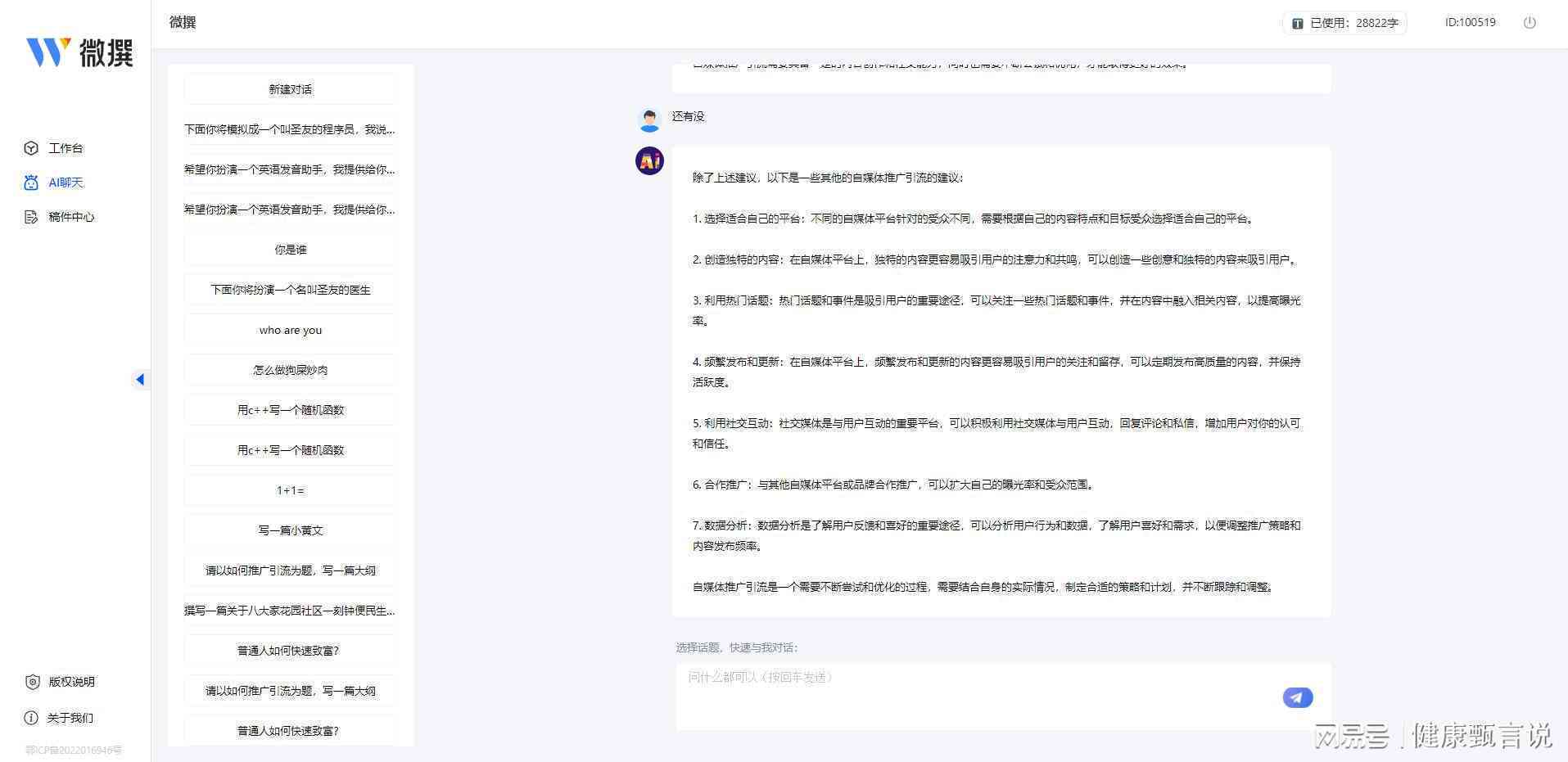The width and height of the screenshot is (1568, 762).
Task: Click the 版权说明 shield icon
Action: pos(32,682)
